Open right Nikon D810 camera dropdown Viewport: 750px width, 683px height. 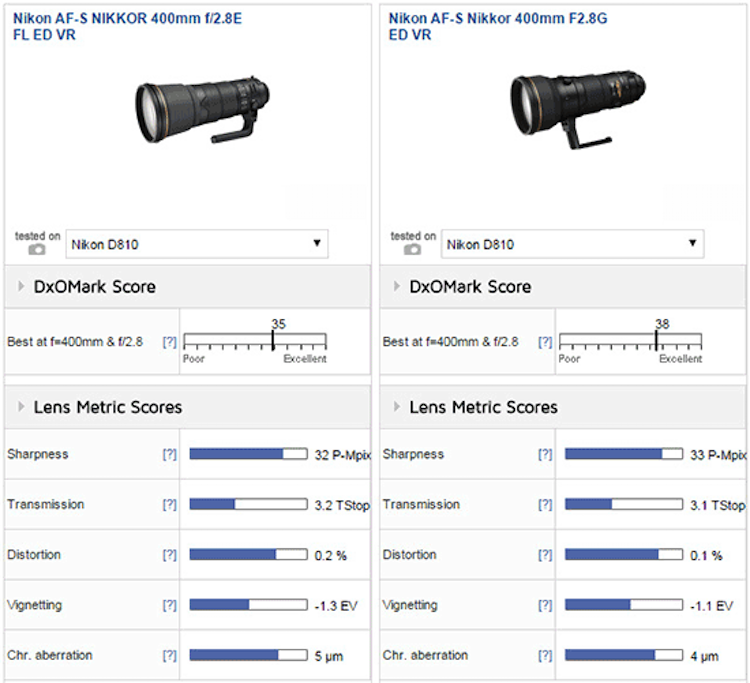coord(572,244)
